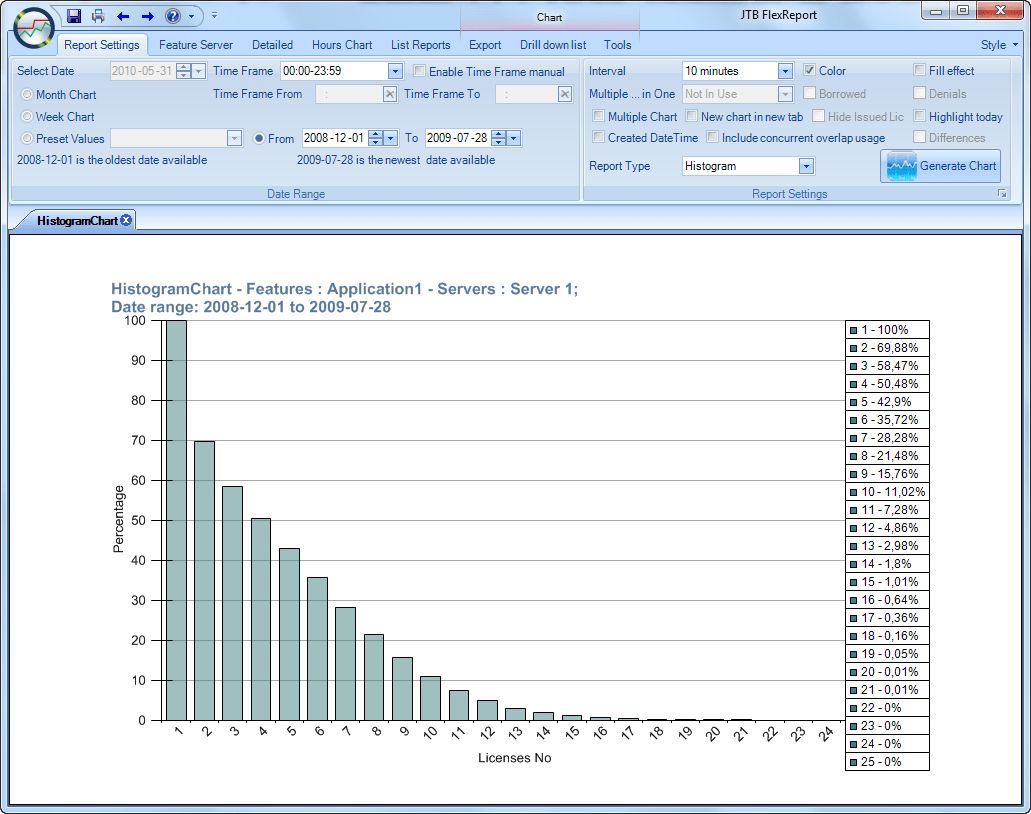This screenshot has width=1031, height=814.
Task: Customize the quick access toolbar via the arrow
Action: 214,16
